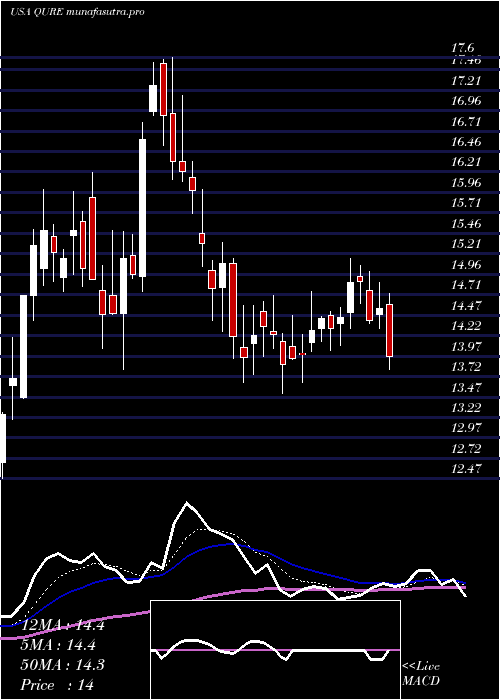This screenshot has width=500, height=700.
Task: Click the 13.97 price axis label
Action: (x=466, y=346)
